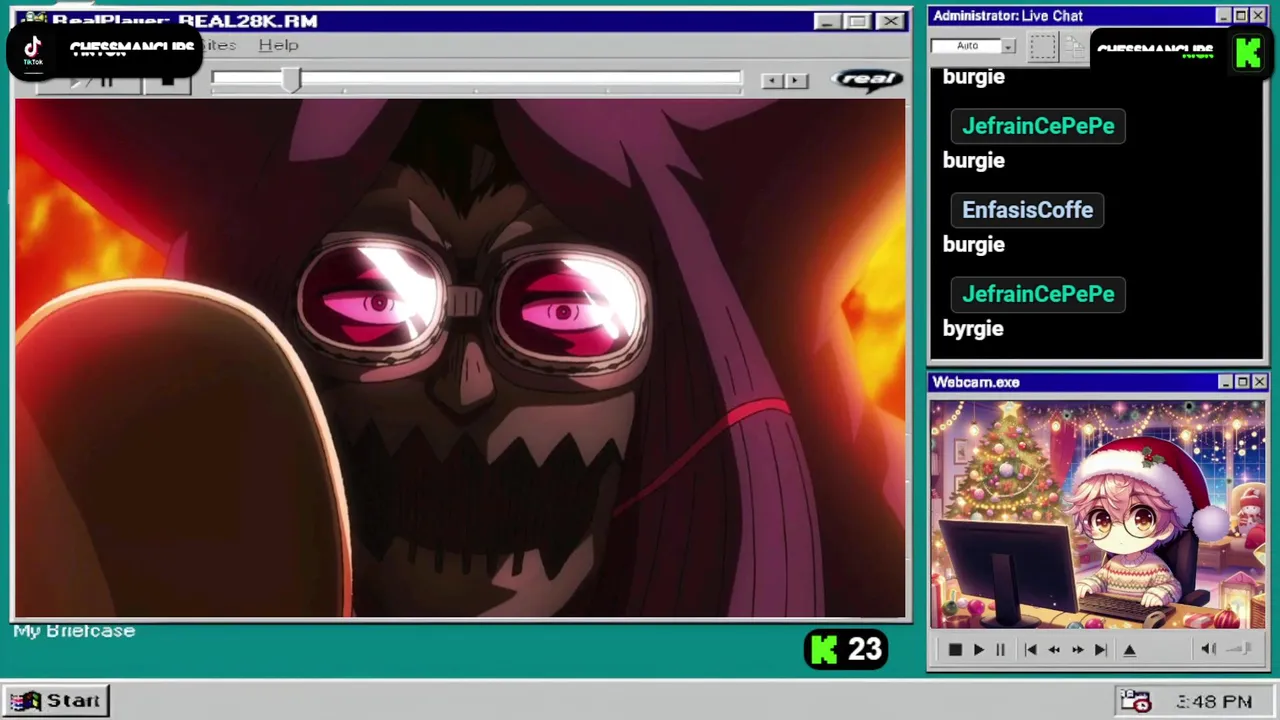1280x720 pixels.
Task: Click the scheduler tray icon on taskbar
Action: [x=1136, y=701]
